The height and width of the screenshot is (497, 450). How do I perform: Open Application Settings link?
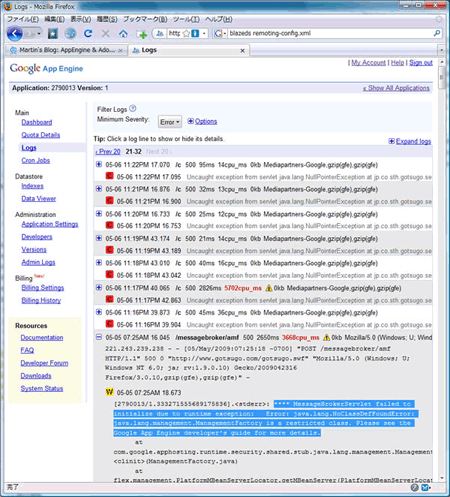pos(50,224)
